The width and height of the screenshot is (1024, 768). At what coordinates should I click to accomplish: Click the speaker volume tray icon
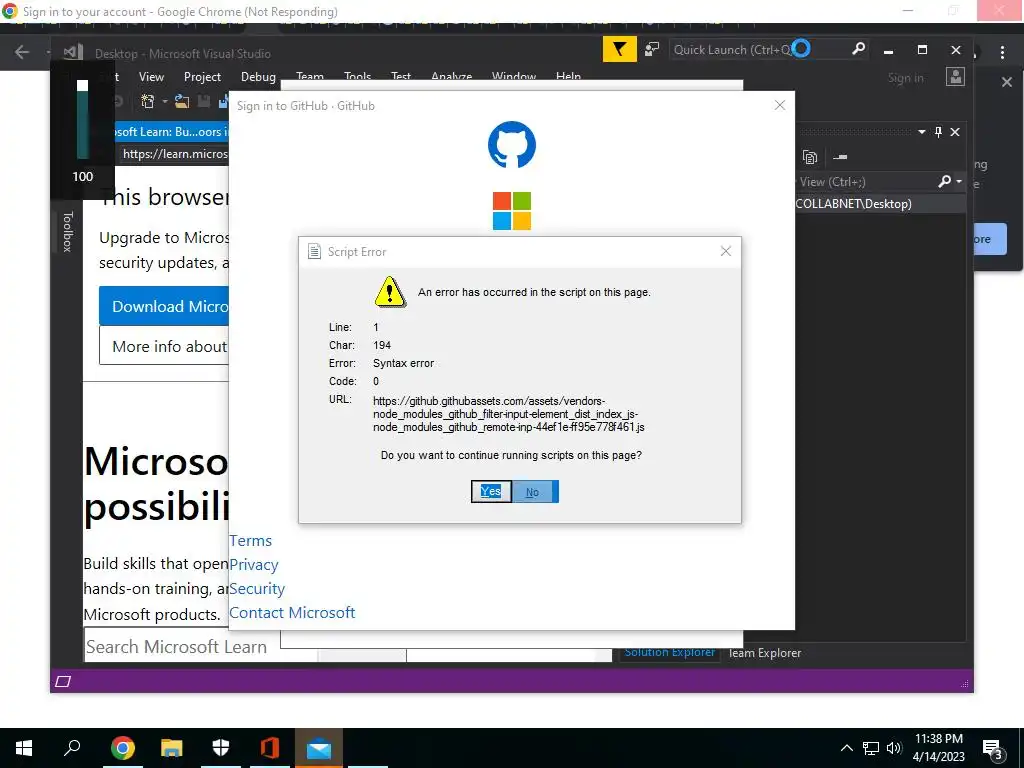coord(894,748)
